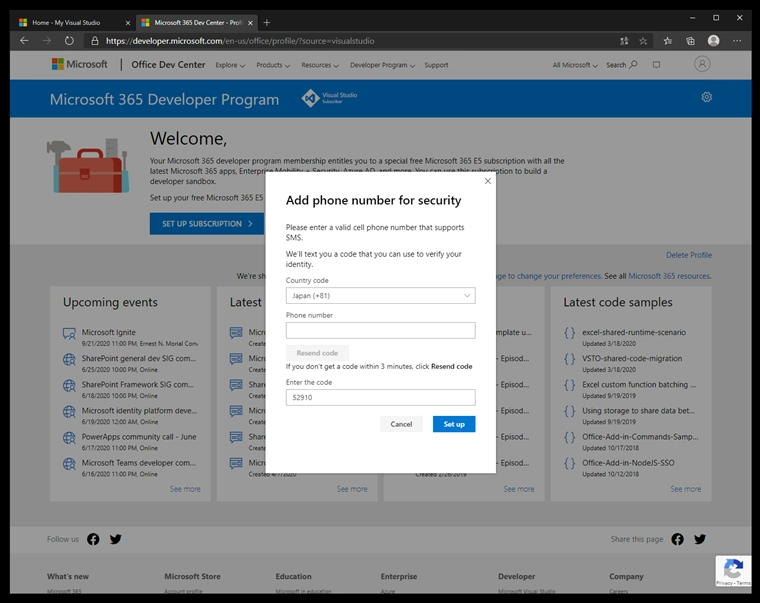Focus the Phone number input field

click(380, 331)
